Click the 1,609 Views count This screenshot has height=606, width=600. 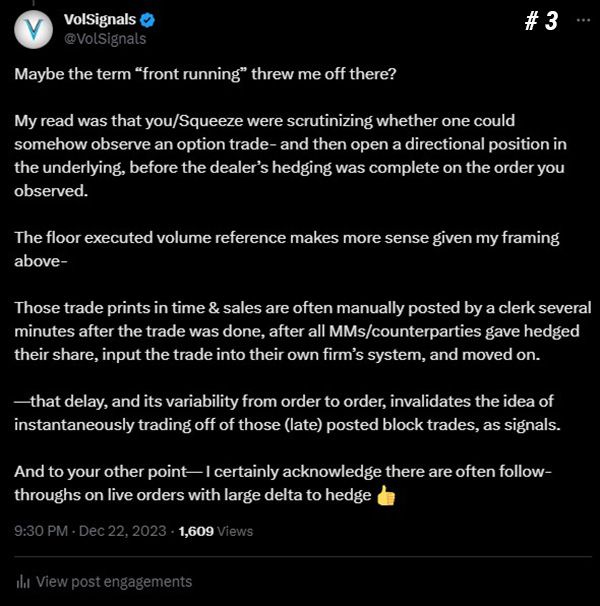click(x=213, y=533)
